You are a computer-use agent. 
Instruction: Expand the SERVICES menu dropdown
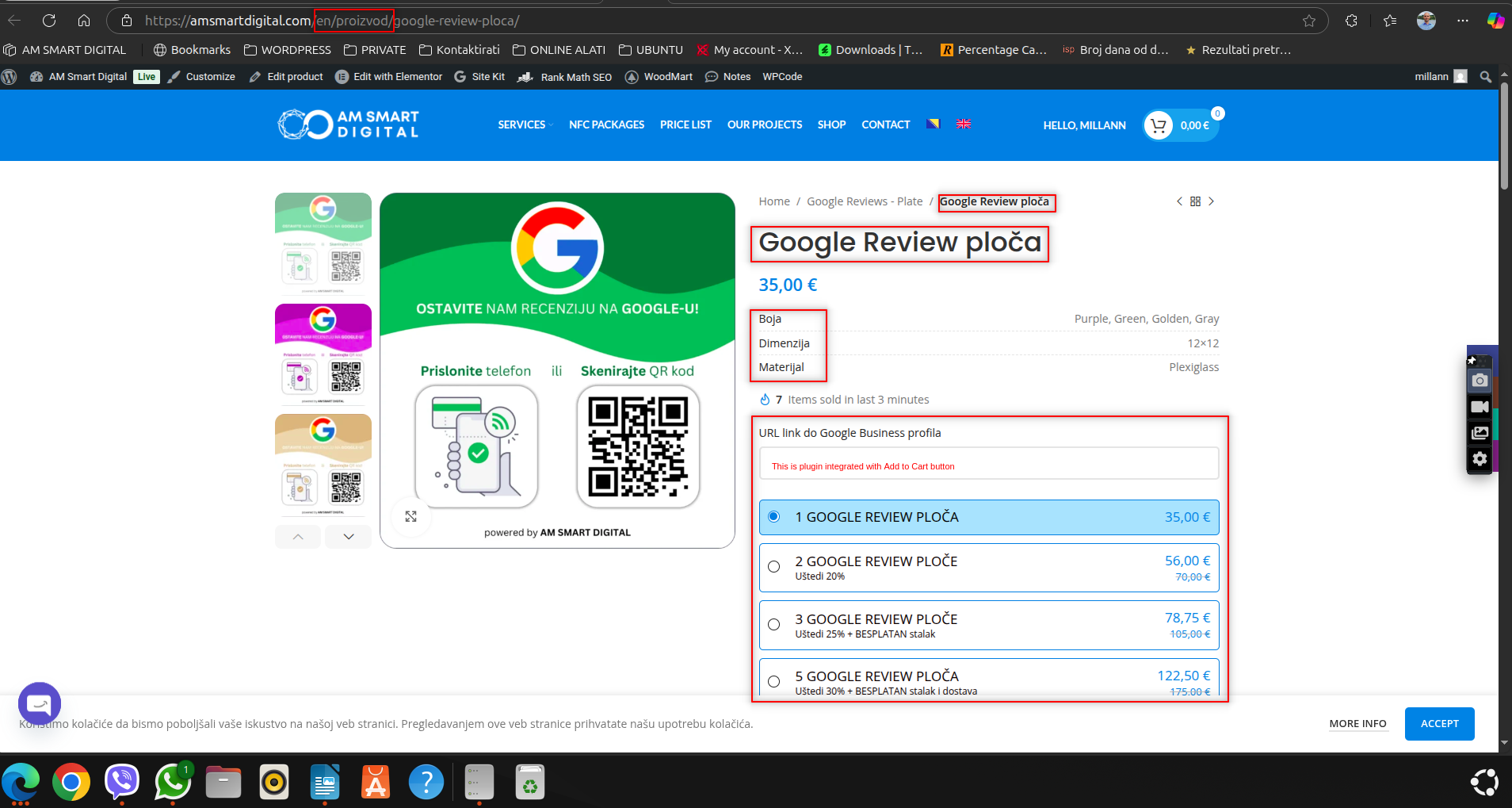525,124
